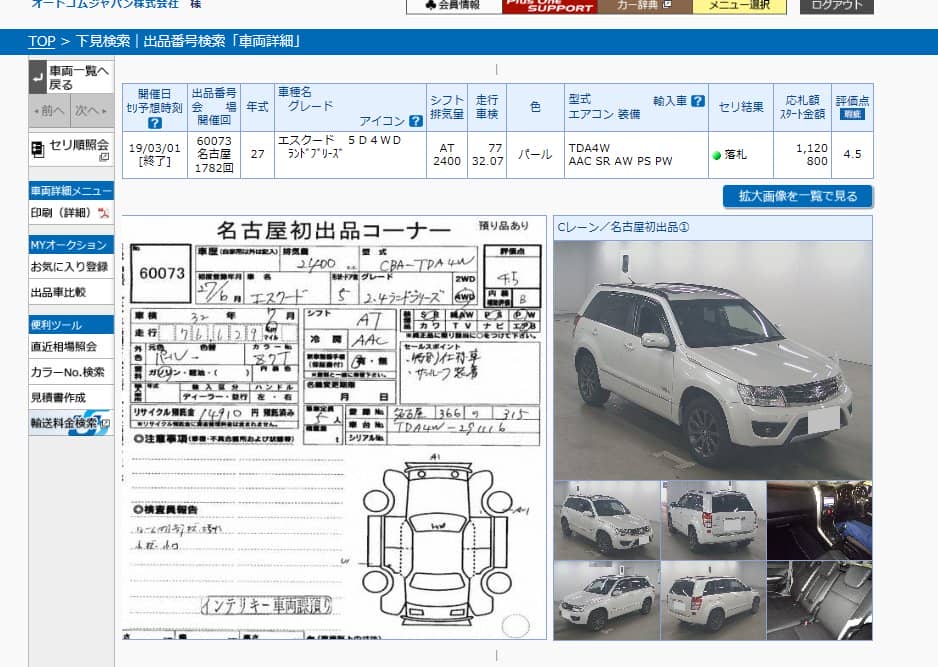Open セリ順照会 link in sidebar
The width and height of the screenshot is (938, 667).
click(x=71, y=149)
